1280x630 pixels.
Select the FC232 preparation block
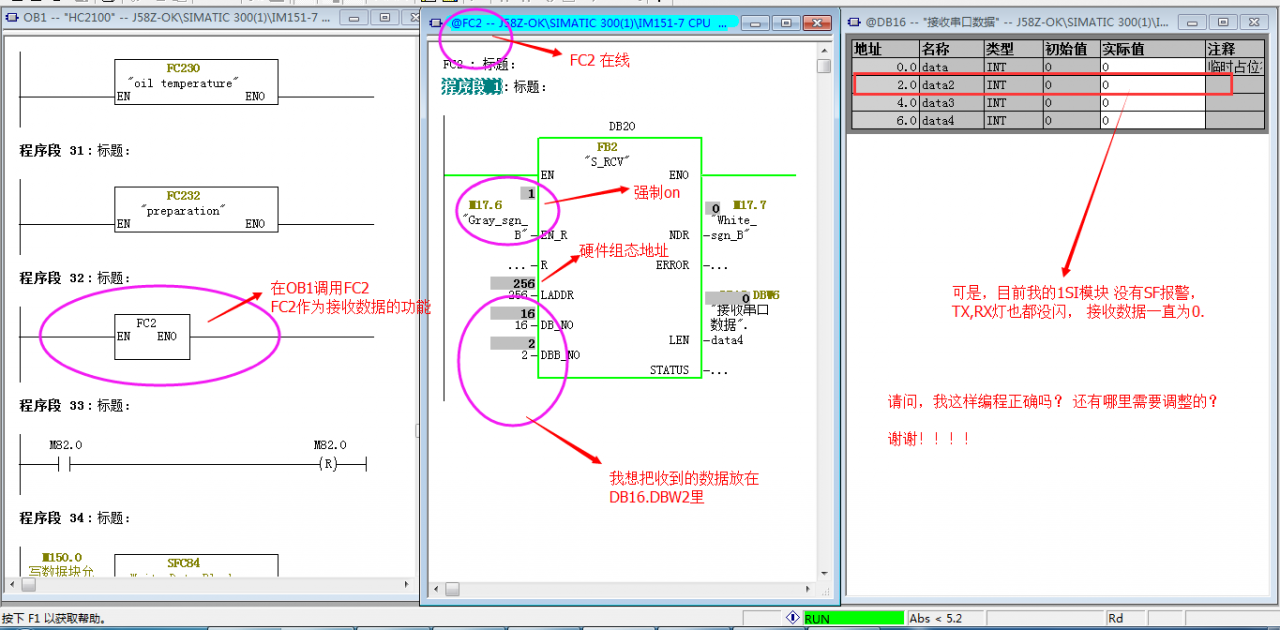click(x=196, y=209)
